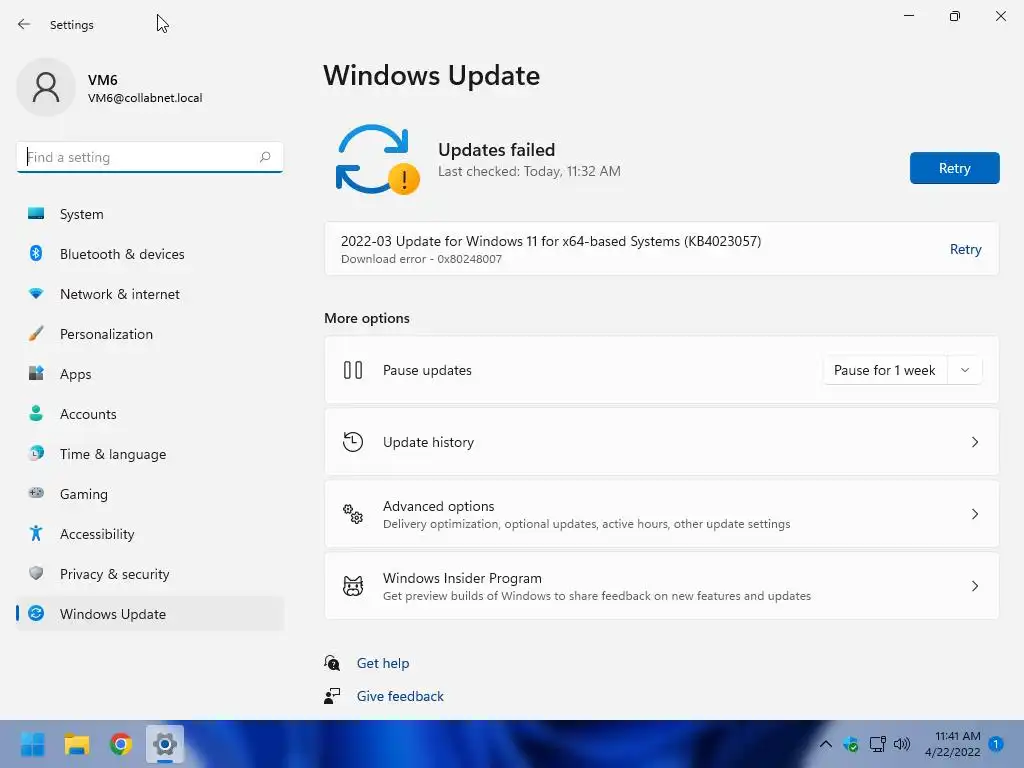The width and height of the screenshot is (1024, 768).
Task: Open File Explorer from the taskbar
Action: [76, 744]
